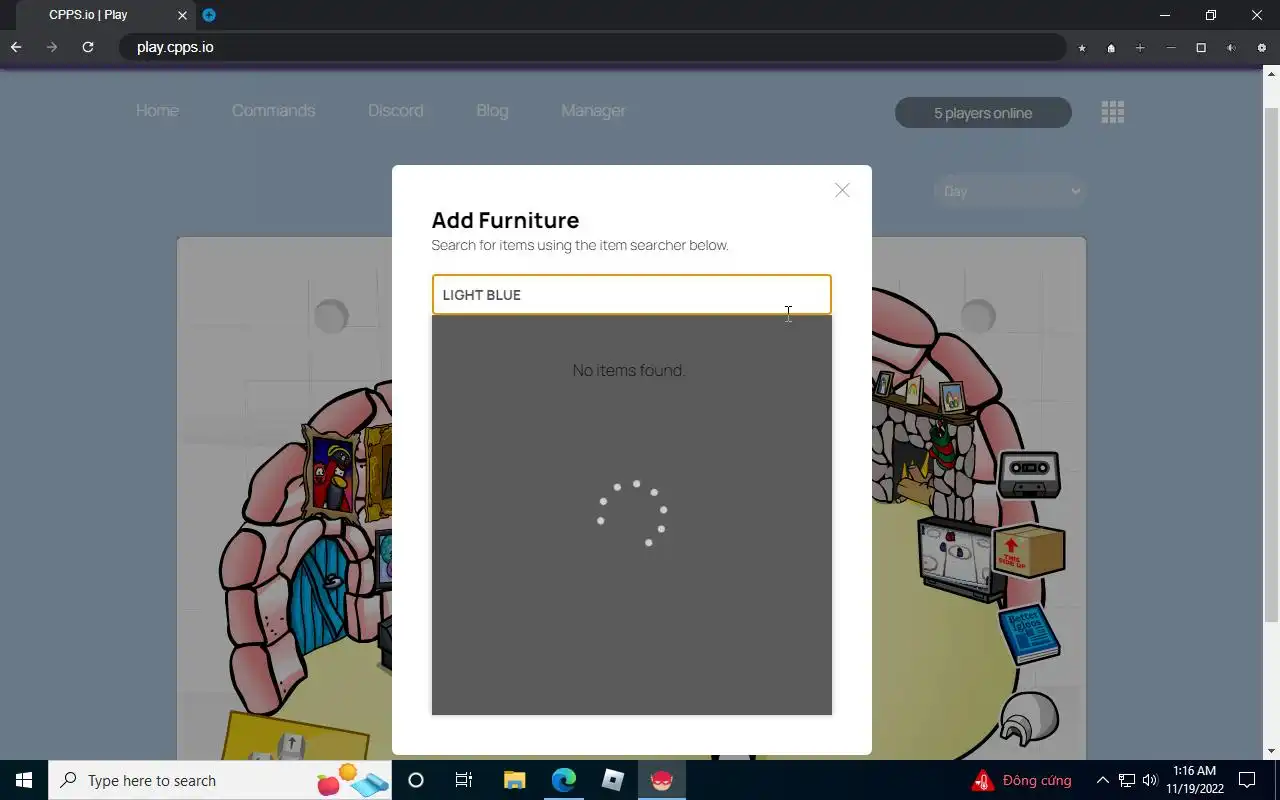This screenshot has width=1280, height=800.
Task: Open a new tab with the blue plus button
Action: coord(209,15)
